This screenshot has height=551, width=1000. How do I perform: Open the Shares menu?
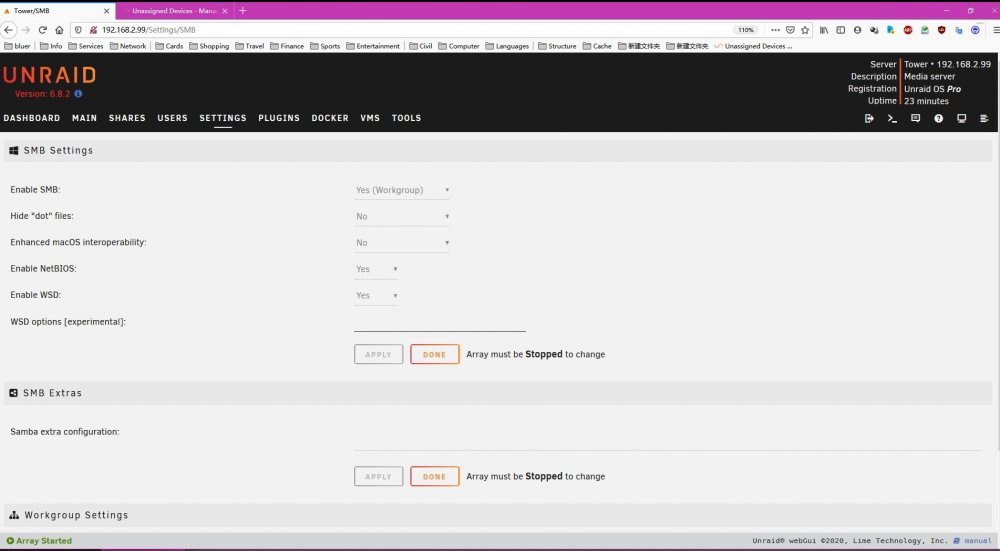[127, 118]
